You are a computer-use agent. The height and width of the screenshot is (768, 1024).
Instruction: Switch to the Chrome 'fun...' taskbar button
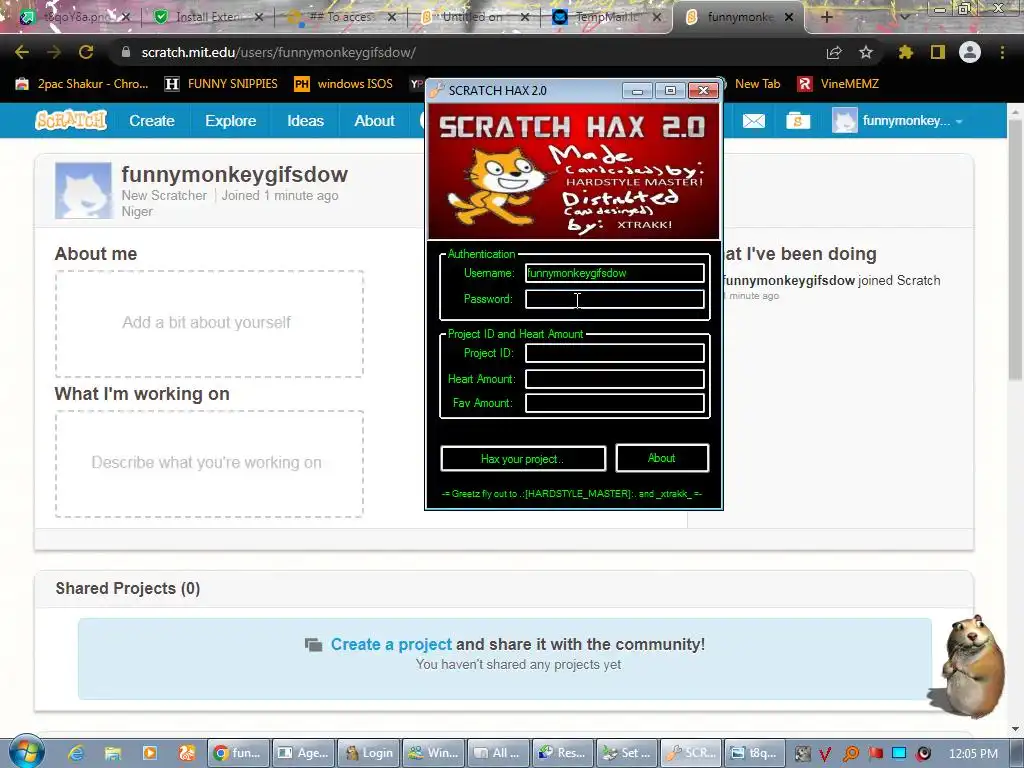coord(237,753)
